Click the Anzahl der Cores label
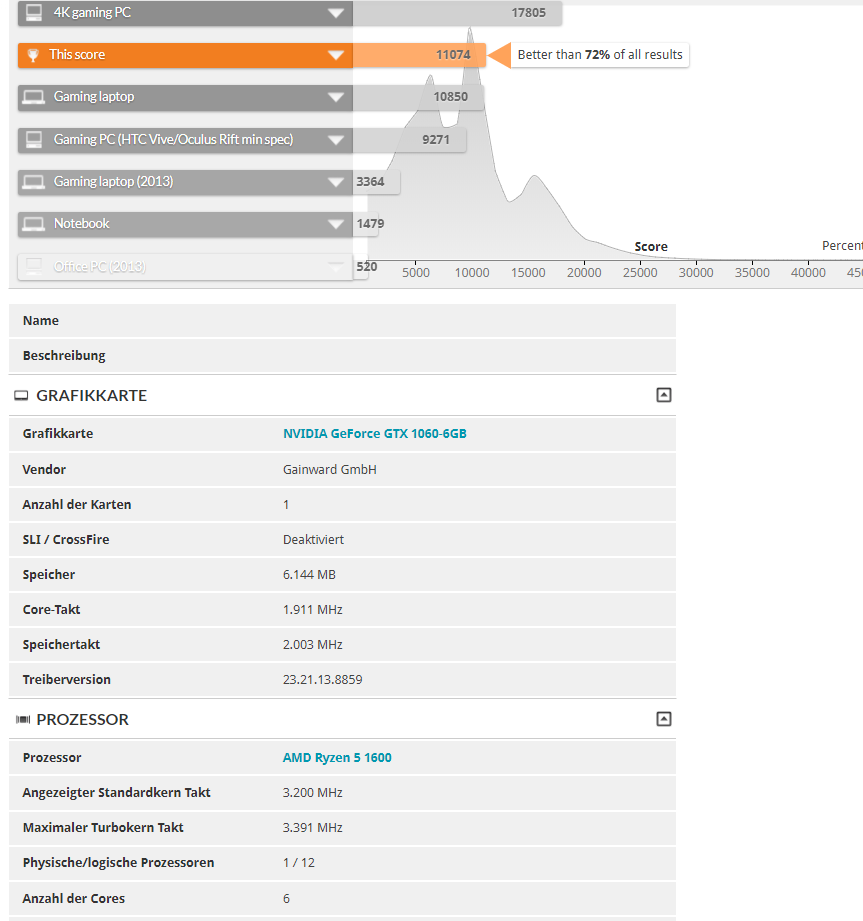The image size is (863, 921). pos(73,899)
